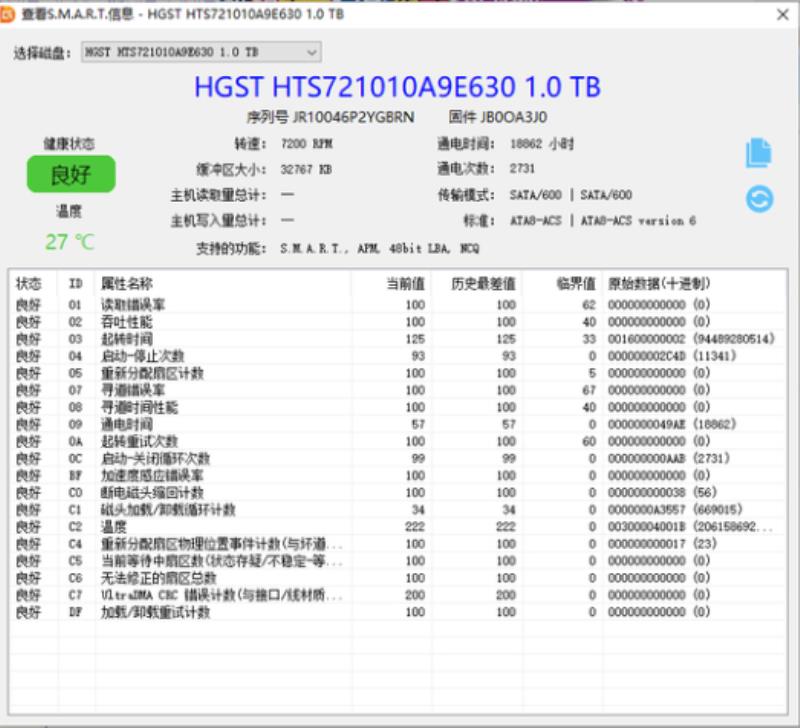Click the app icon in title bar

tap(7, 14)
